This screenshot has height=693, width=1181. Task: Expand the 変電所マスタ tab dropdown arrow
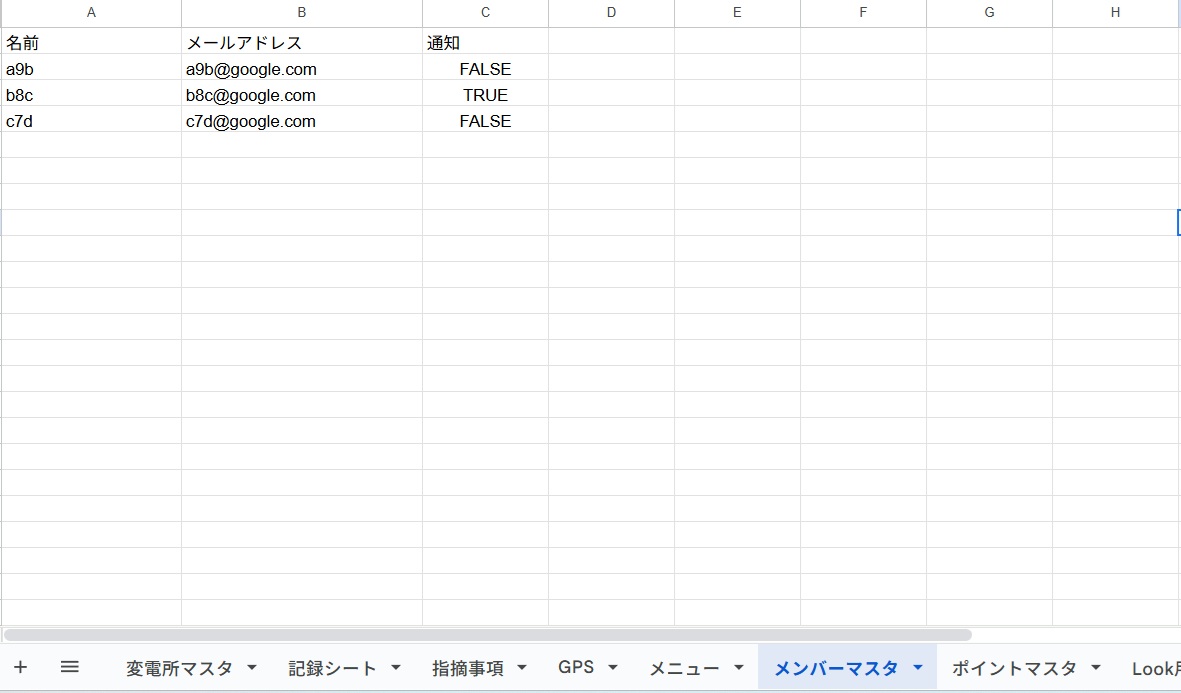pyautogui.click(x=252, y=668)
